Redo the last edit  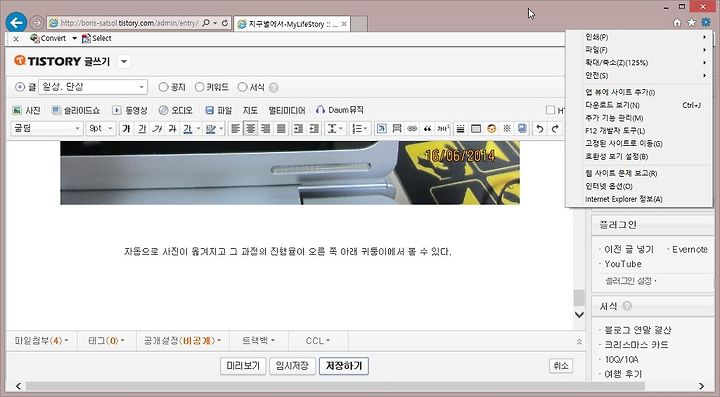tap(555, 129)
